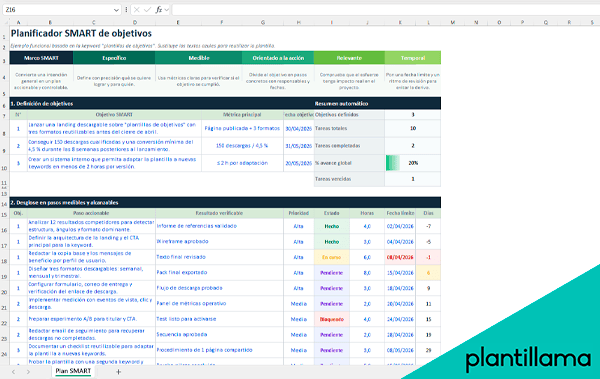Click the 1. Definición de objetivos section bar
Image resolution: width=600 pixels, height=379 pixels.
161,103
